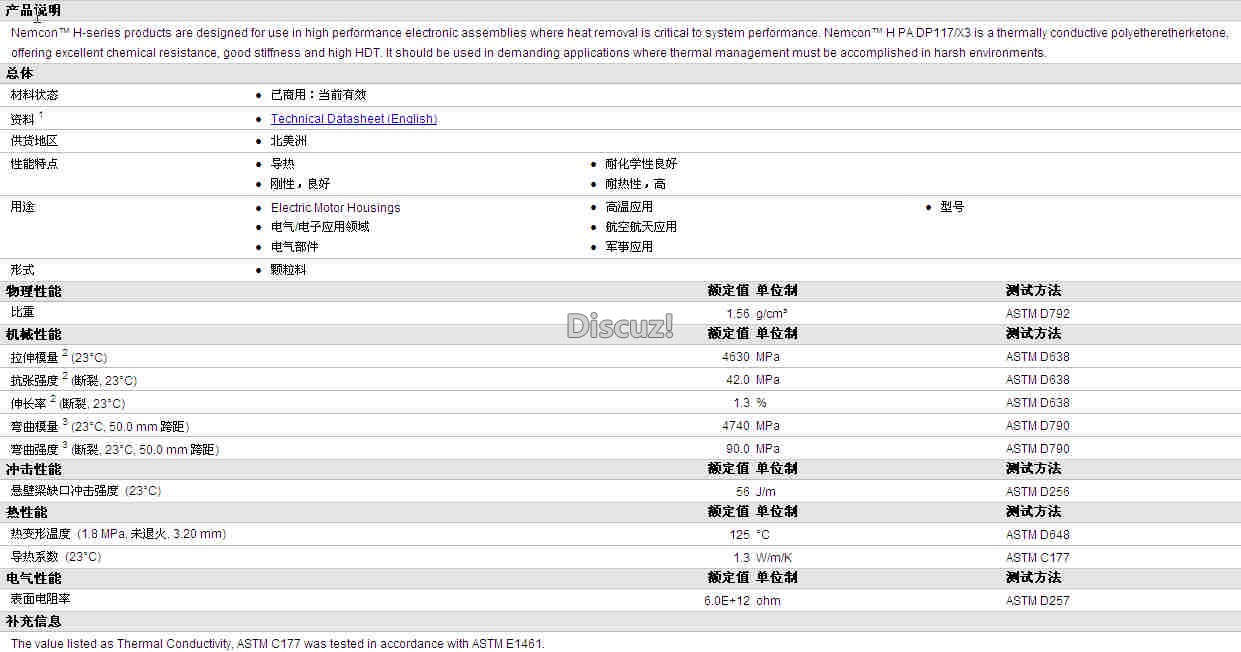The width and height of the screenshot is (1241, 652).
Task: Click the 冲击性能 section header
Action: [33, 469]
